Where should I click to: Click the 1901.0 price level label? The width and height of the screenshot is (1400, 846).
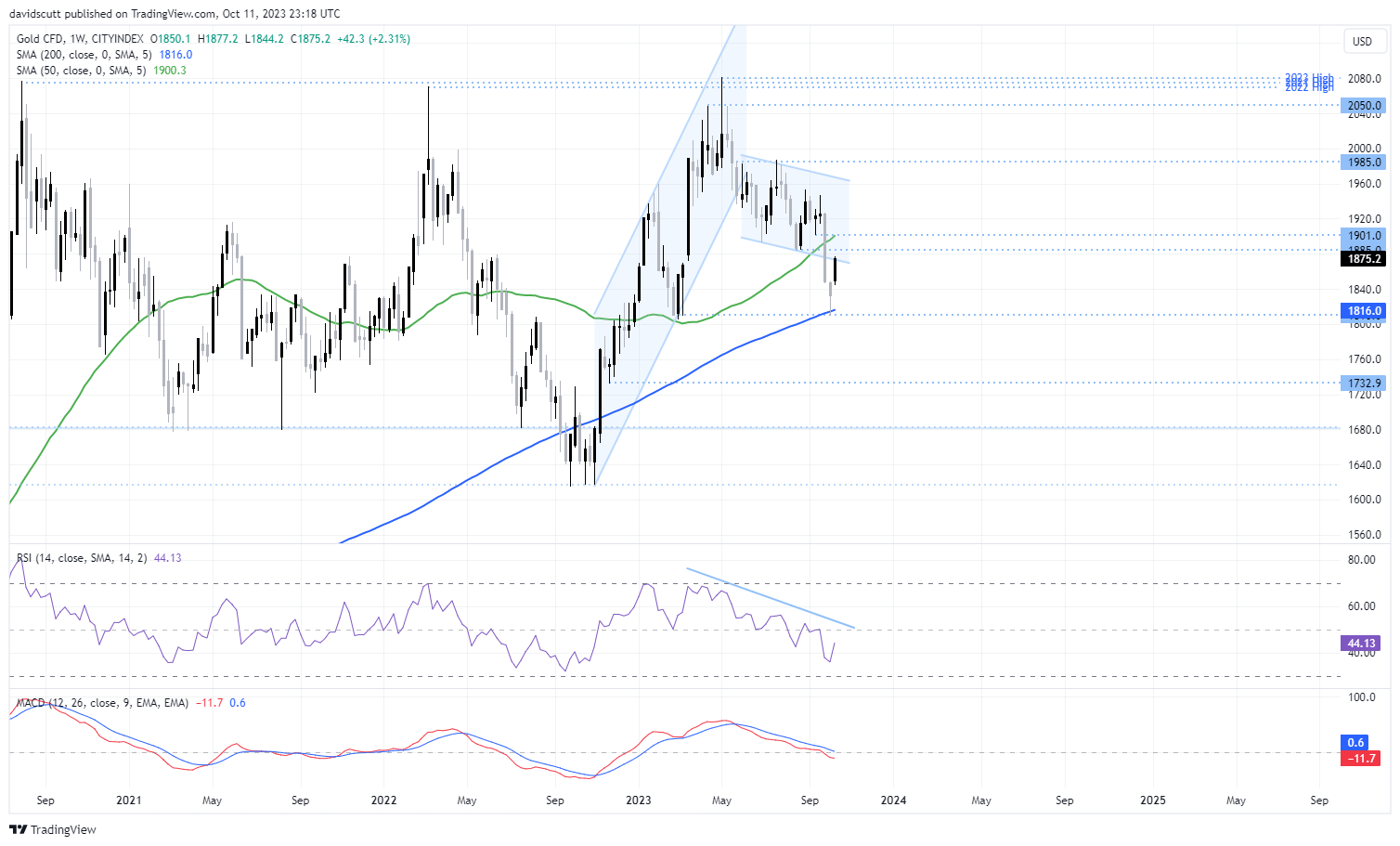[1365, 236]
